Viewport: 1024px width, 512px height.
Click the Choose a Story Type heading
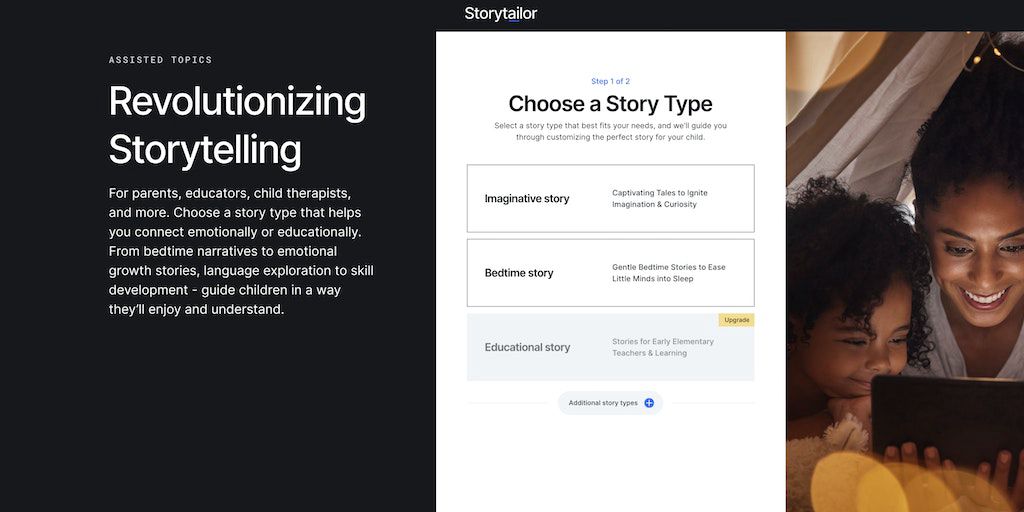pyautogui.click(x=610, y=104)
